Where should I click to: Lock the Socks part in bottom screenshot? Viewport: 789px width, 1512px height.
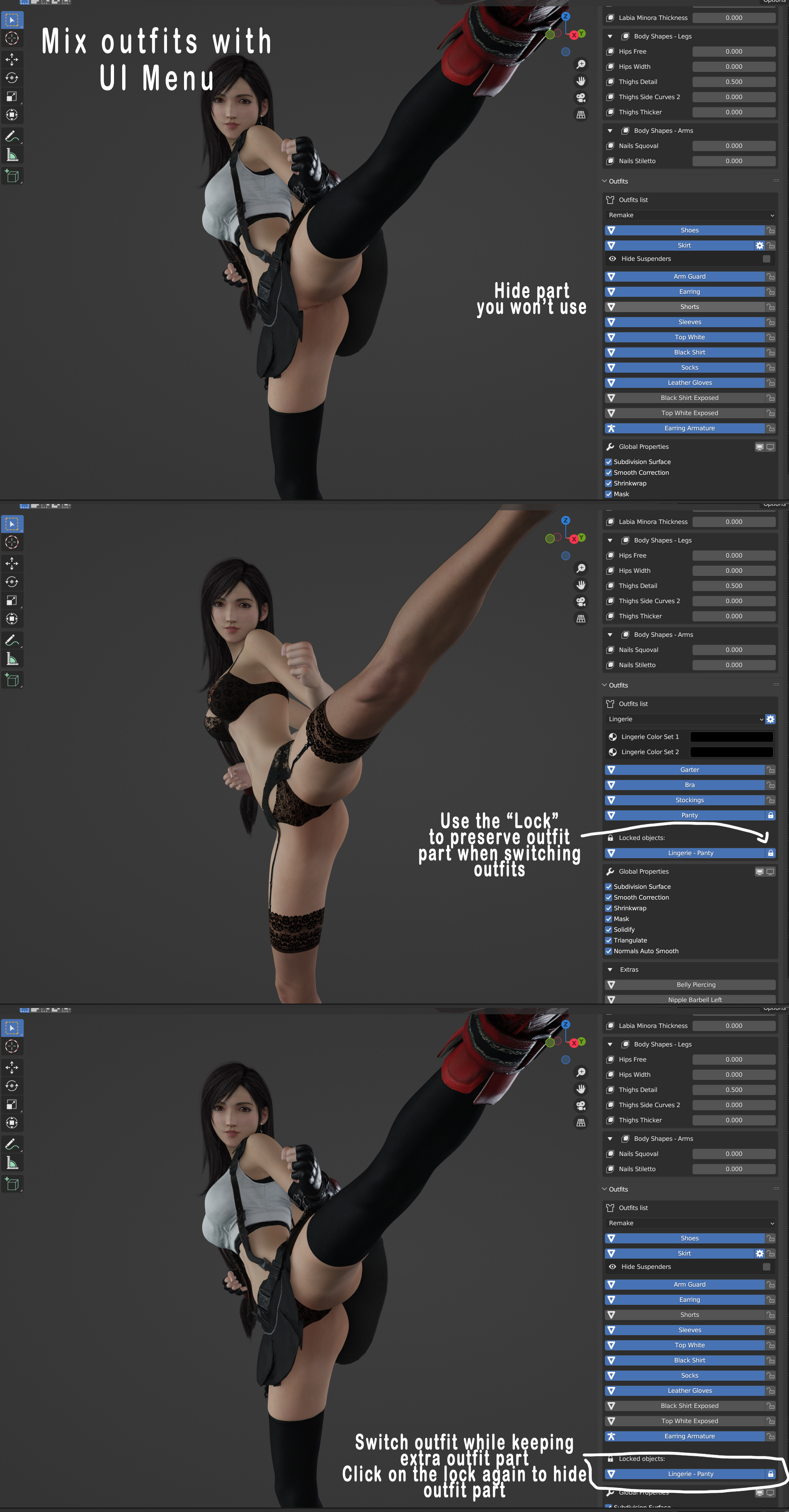pyautogui.click(x=770, y=1375)
